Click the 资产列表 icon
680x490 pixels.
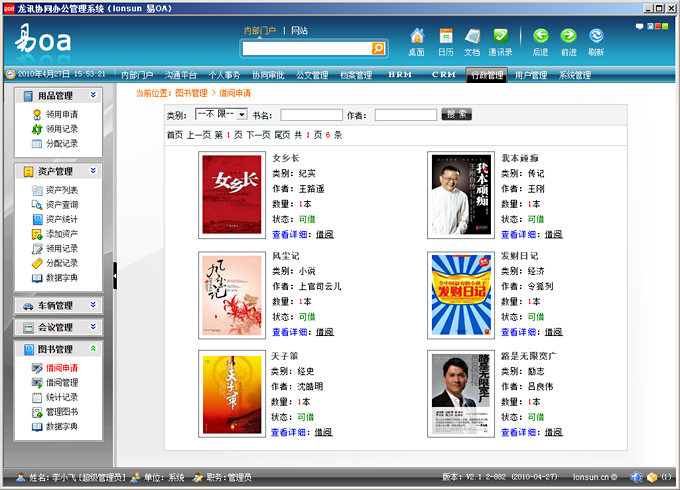pos(37,190)
